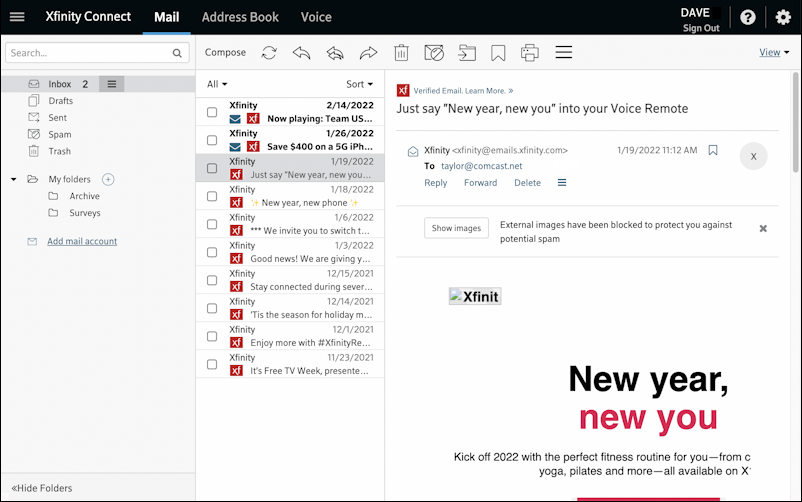Switch to the Voice tab
802x502 pixels.
click(316, 17)
